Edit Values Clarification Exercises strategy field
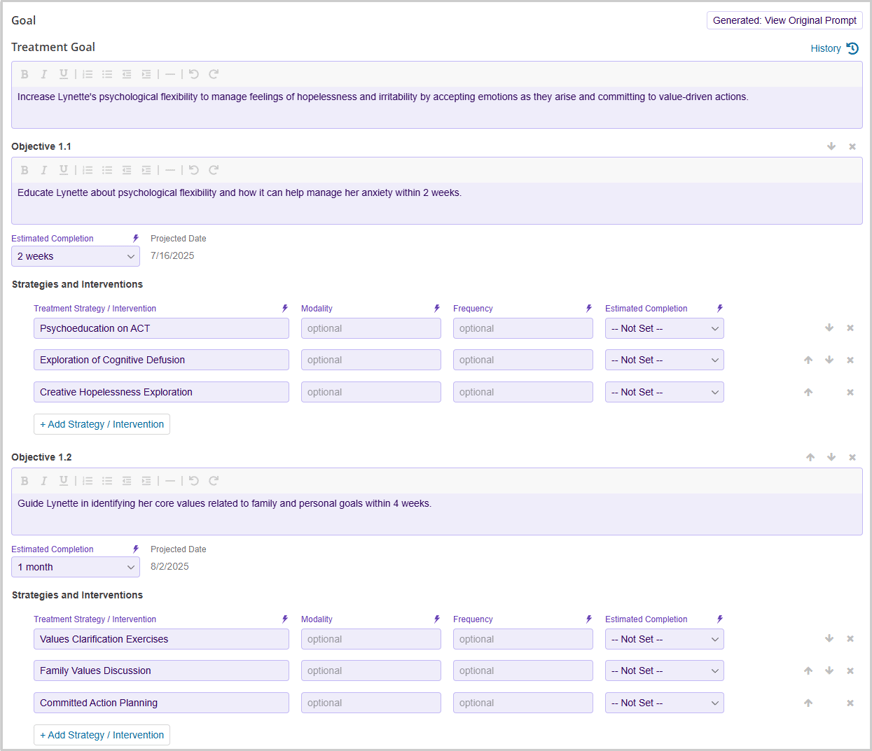The height and width of the screenshot is (751, 872). [161, 639]
